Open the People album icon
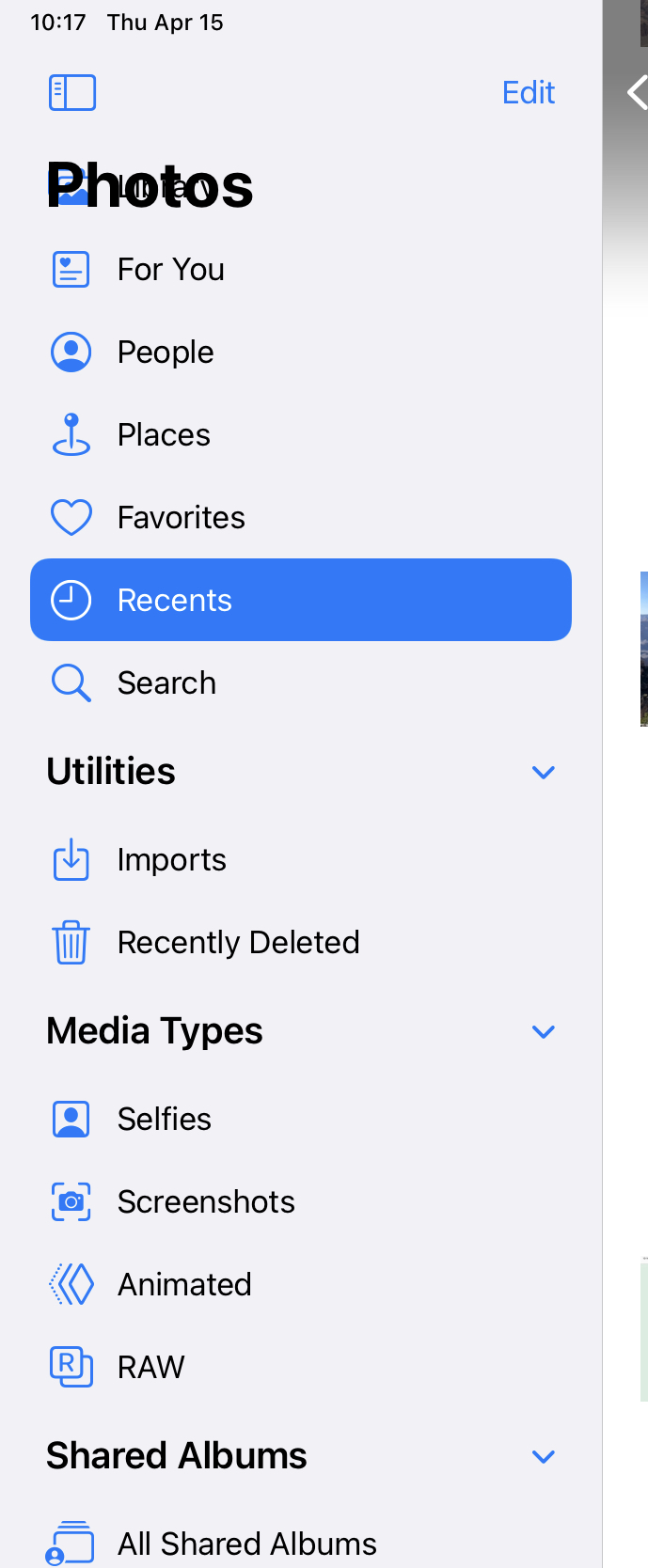The height and width of the screenshot is (1568, 648). pyautogui.click(x=71, y=353)
